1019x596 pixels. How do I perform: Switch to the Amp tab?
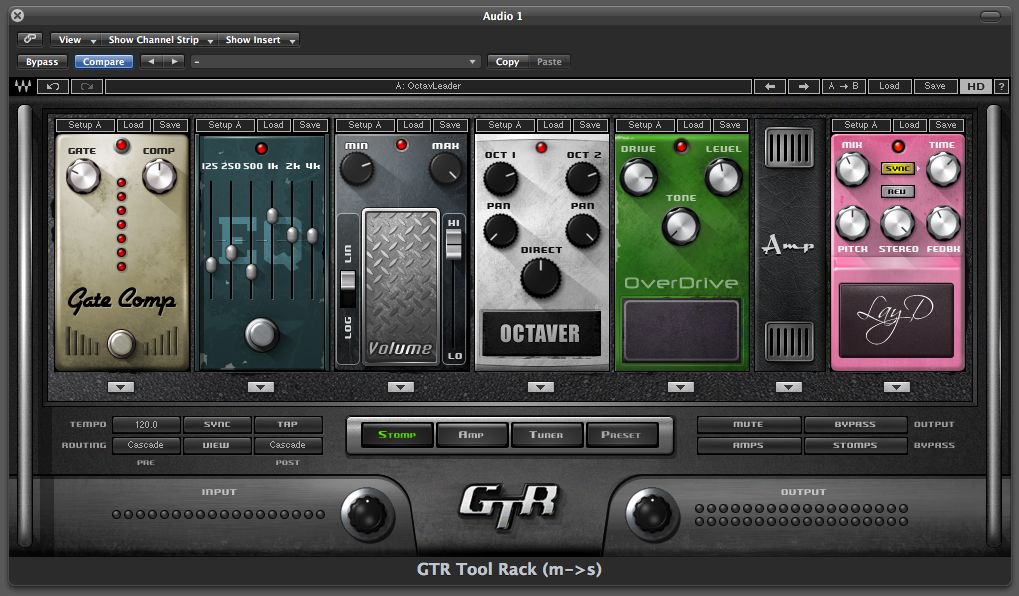pos(471,435)
